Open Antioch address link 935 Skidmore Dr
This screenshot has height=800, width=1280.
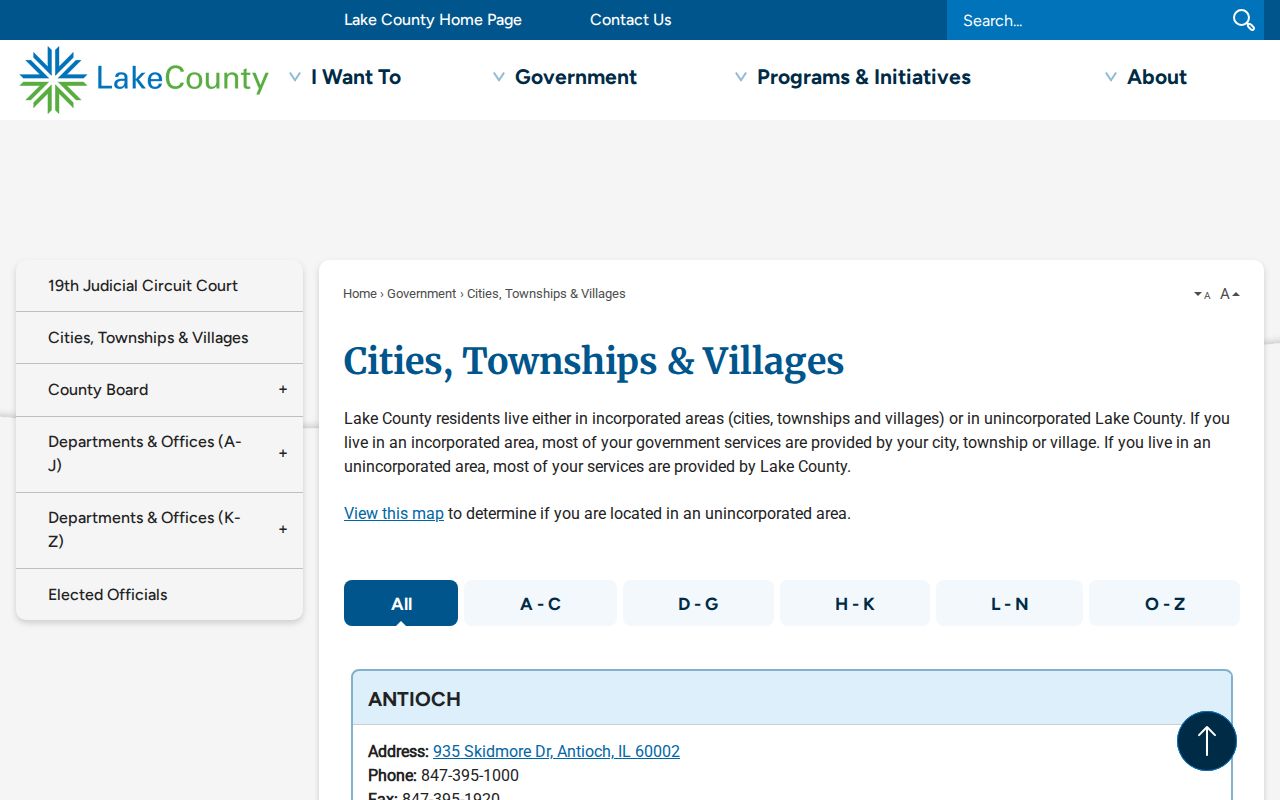click(x=556, y=751)
